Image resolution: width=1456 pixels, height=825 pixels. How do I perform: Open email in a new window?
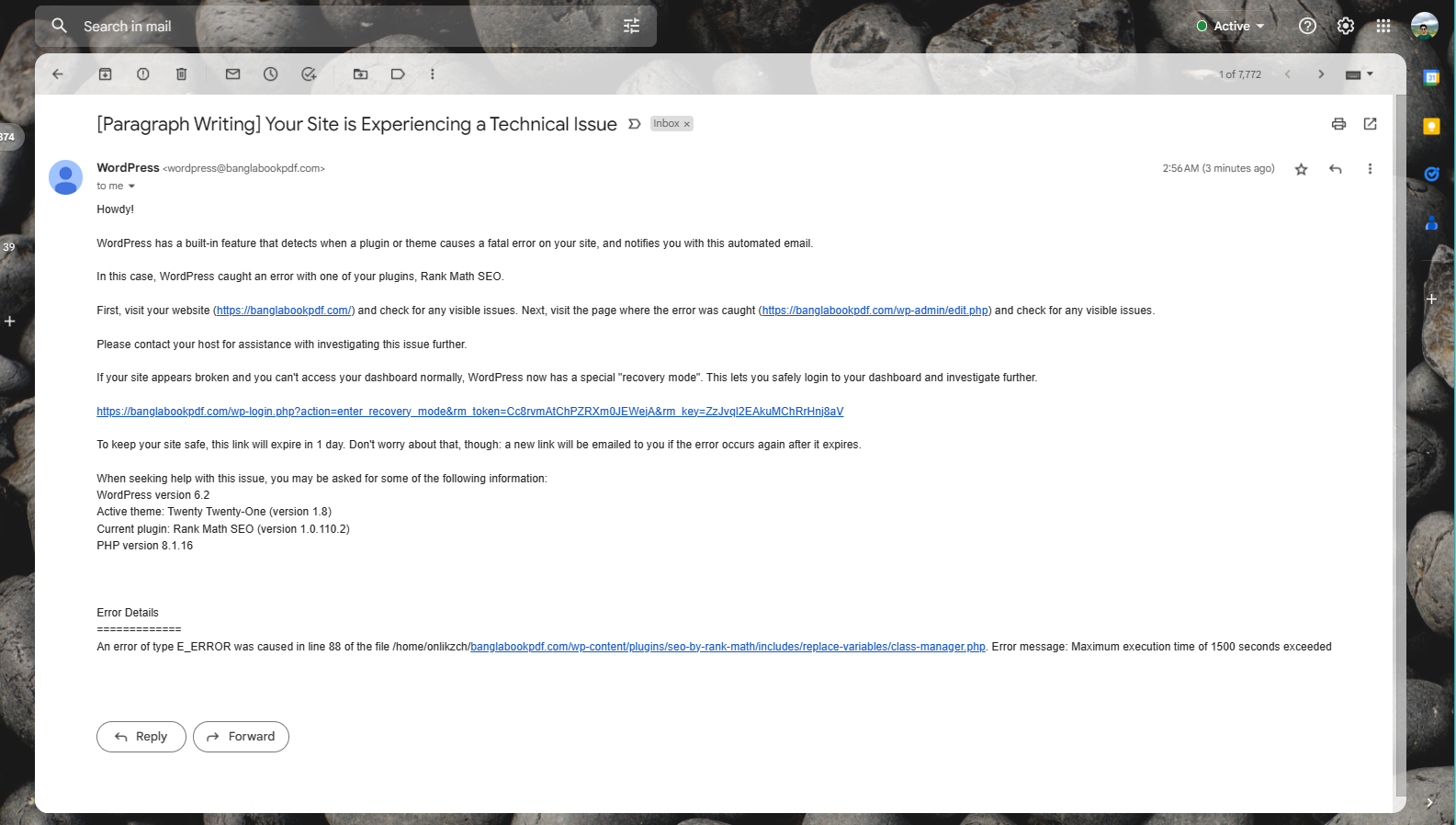(1370, 124)
